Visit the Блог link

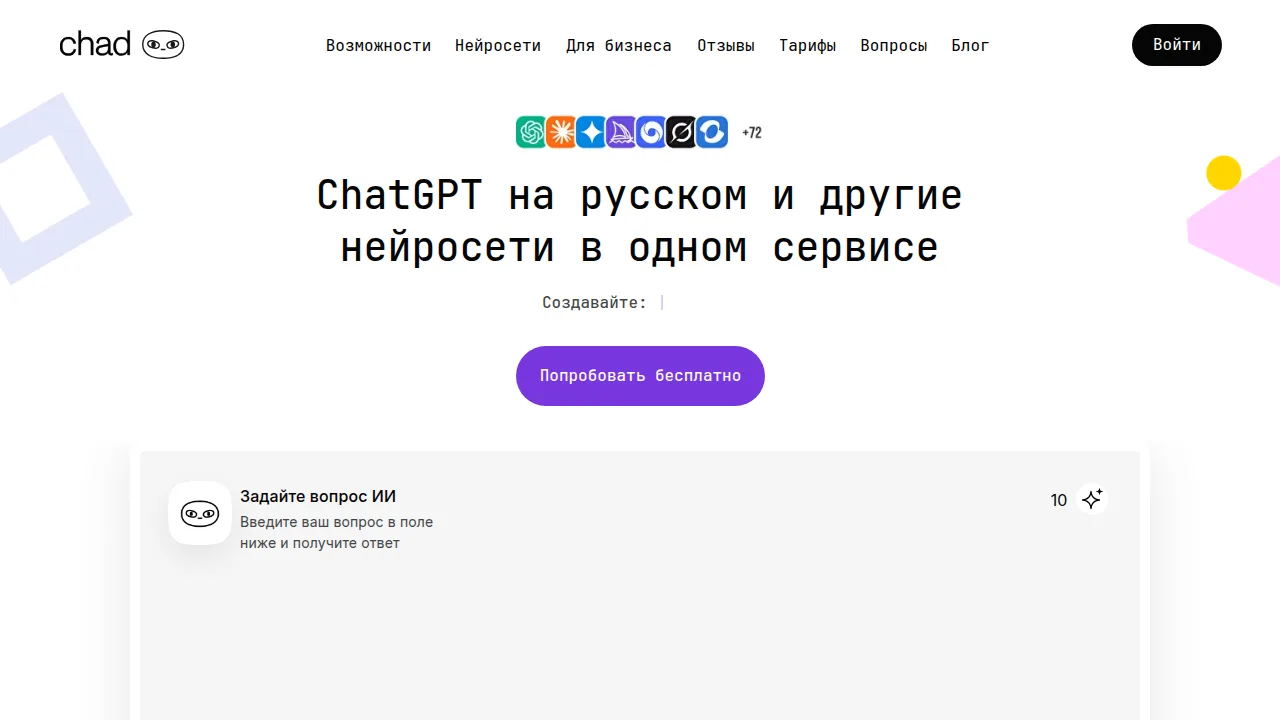coord(970,45)
